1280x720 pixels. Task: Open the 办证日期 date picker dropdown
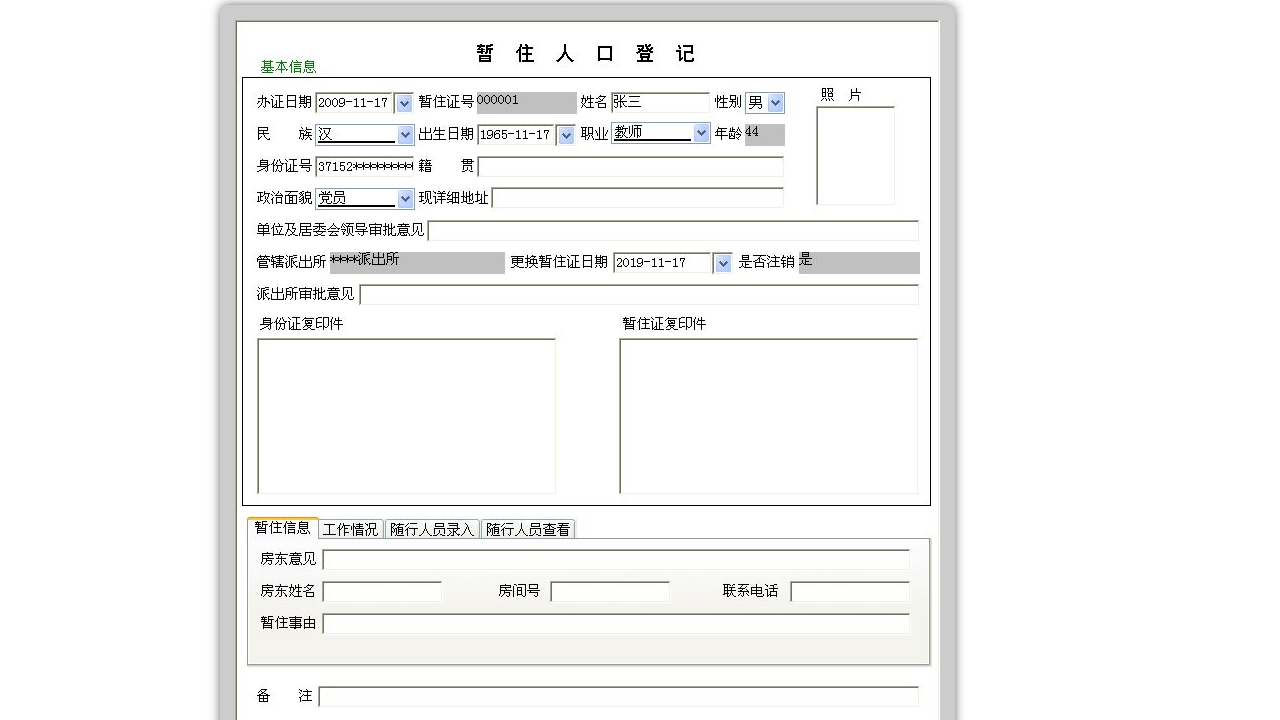coord(403,102)
